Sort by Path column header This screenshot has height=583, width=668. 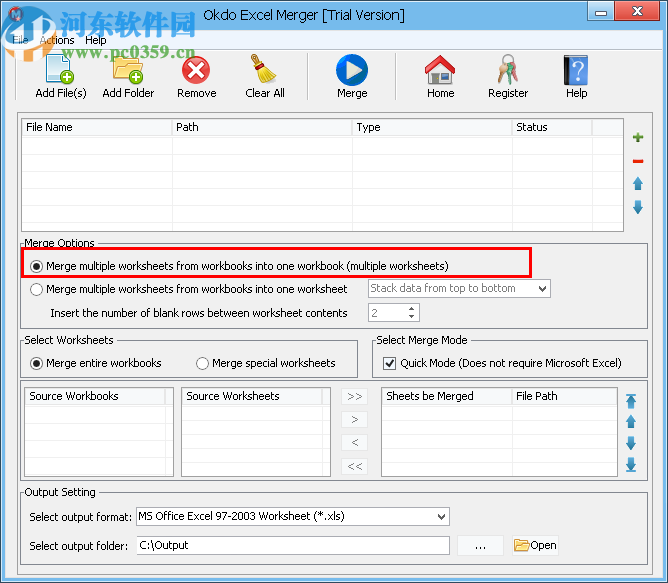(262, 127)
